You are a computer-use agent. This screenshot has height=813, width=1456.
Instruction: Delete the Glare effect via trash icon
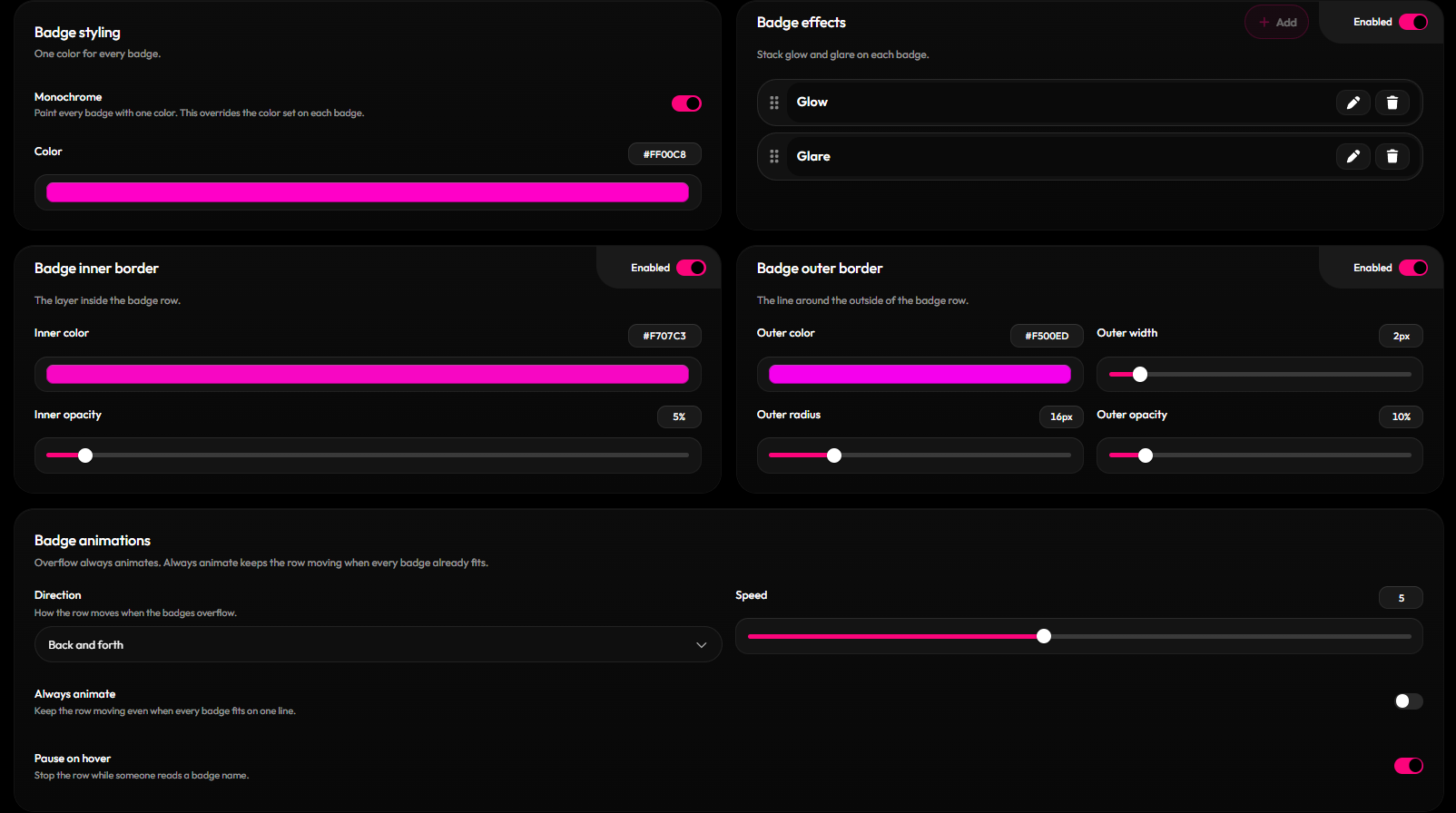[x=1392, y=157]
